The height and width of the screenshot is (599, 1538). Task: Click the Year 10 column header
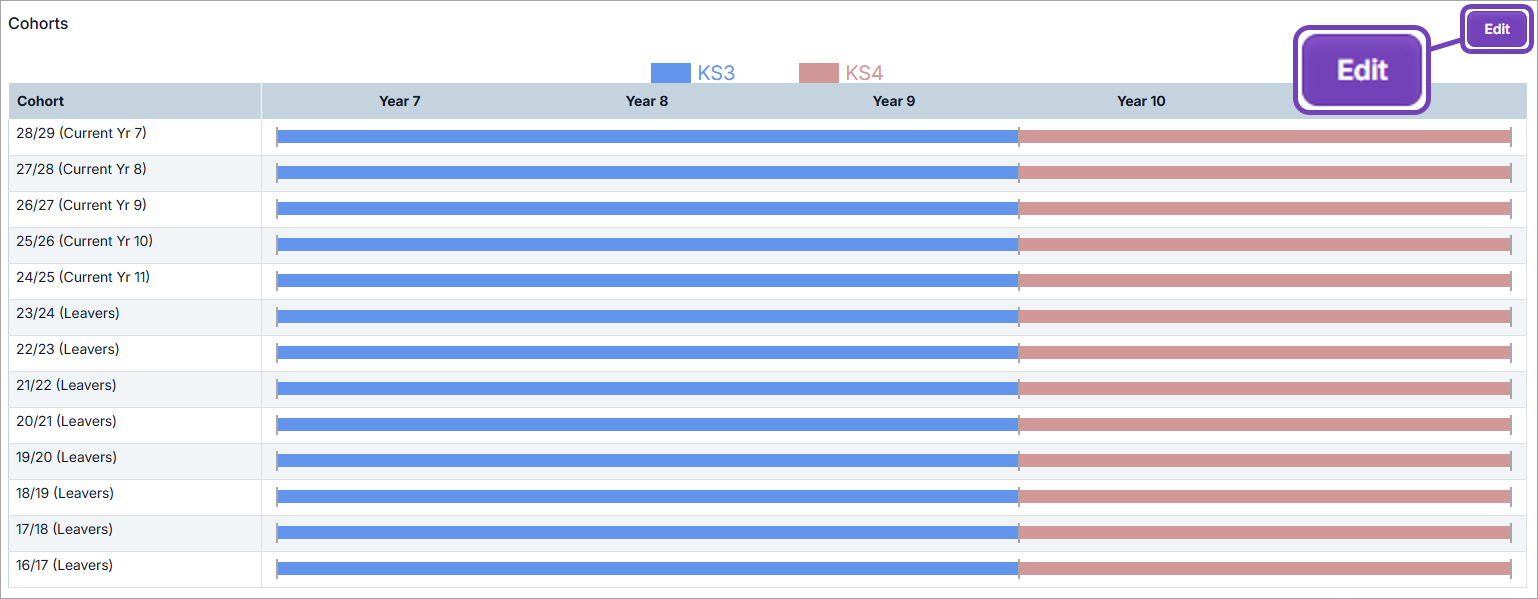coord(1140,101)
